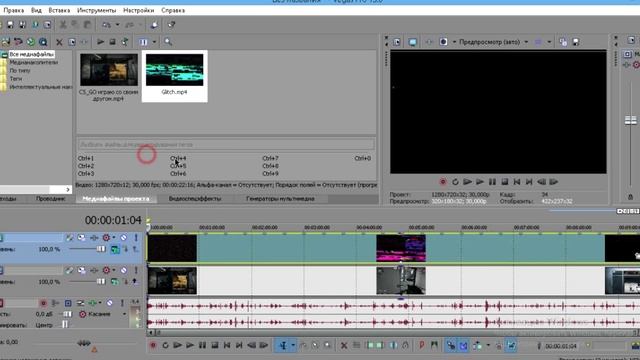Image resolution: width=640 pixels, height=360 pixels.
Task: Toggle Loop Playback below the preview window
Action: pos(455,182)
